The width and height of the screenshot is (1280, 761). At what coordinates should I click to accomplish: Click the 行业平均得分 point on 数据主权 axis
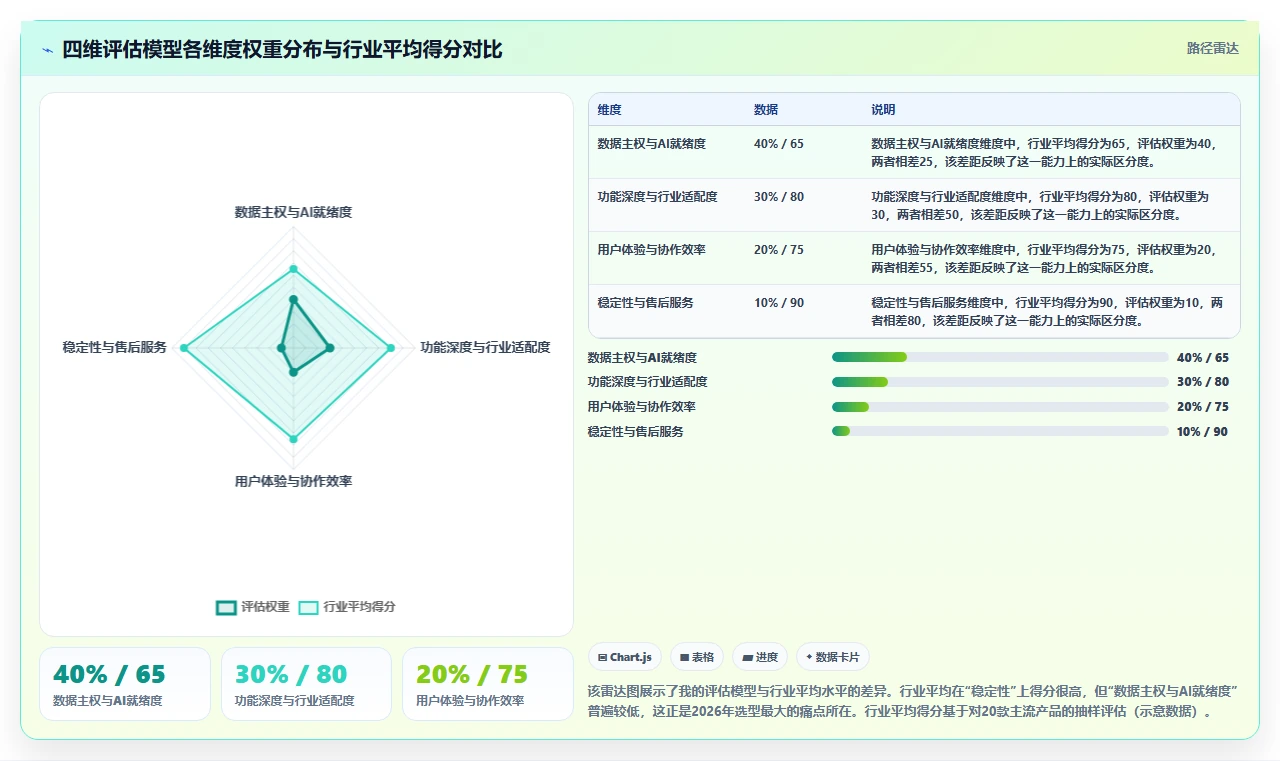(293, 269)
